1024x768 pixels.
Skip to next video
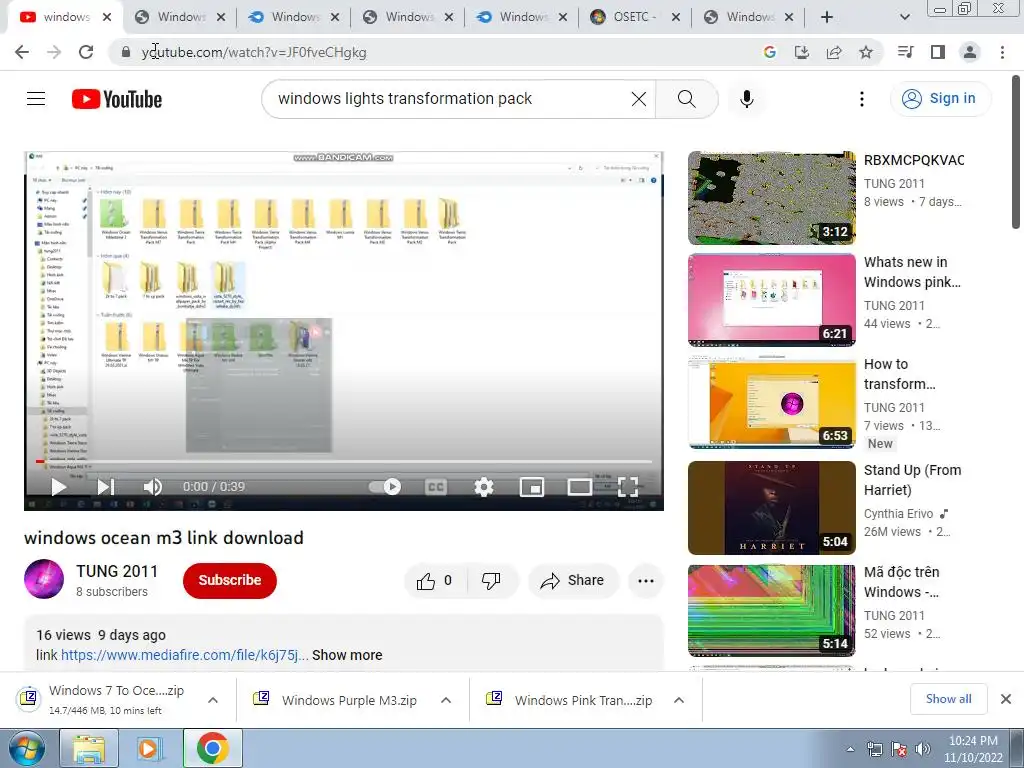(x=106, y=487)
